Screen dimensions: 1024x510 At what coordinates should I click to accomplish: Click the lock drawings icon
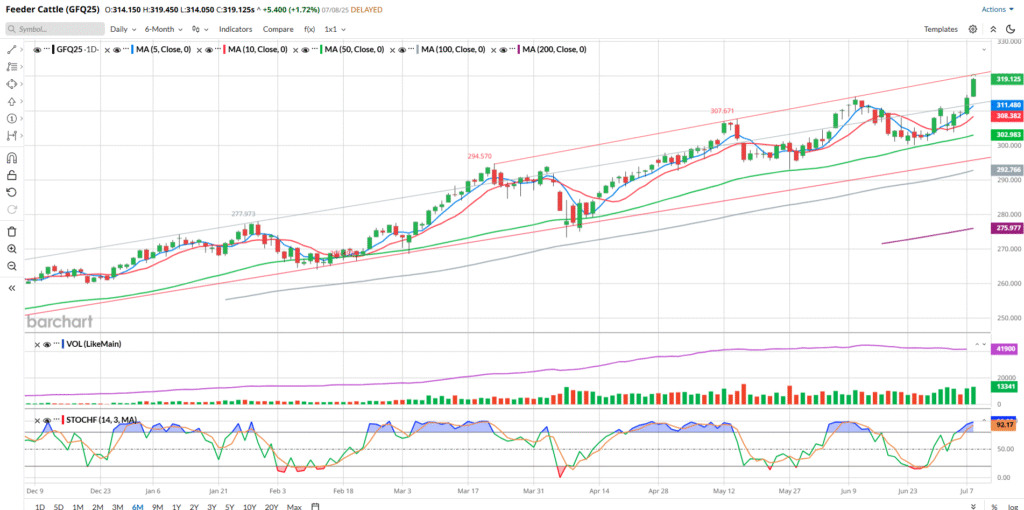pyautogui.click(x=12, y=175)
